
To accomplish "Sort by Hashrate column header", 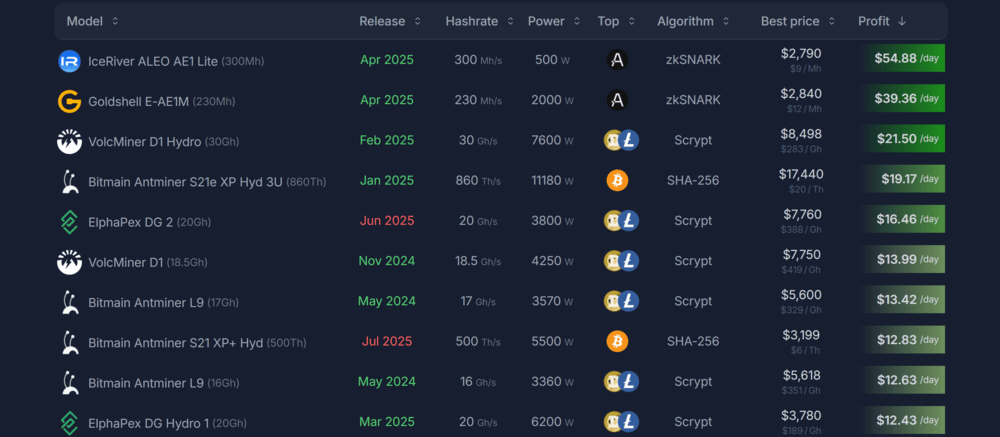I will point(480,21).
